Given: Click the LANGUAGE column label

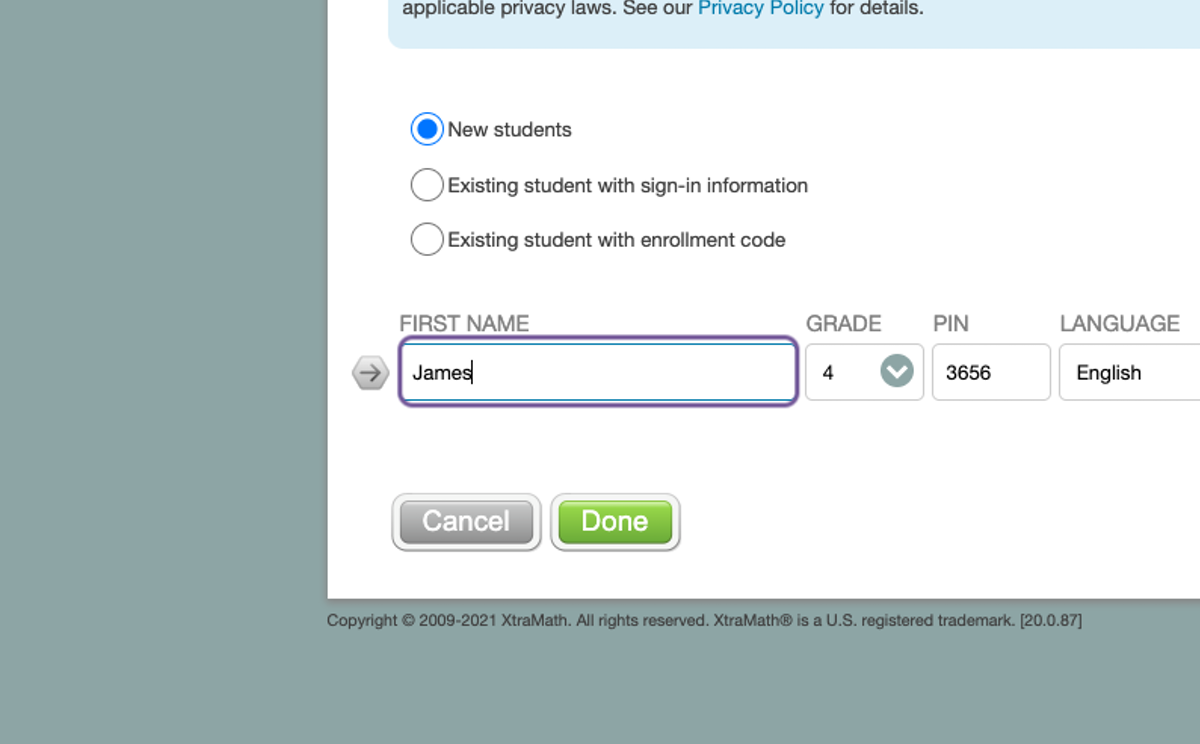Looking at the screenshot, I should click(1119, 323).
